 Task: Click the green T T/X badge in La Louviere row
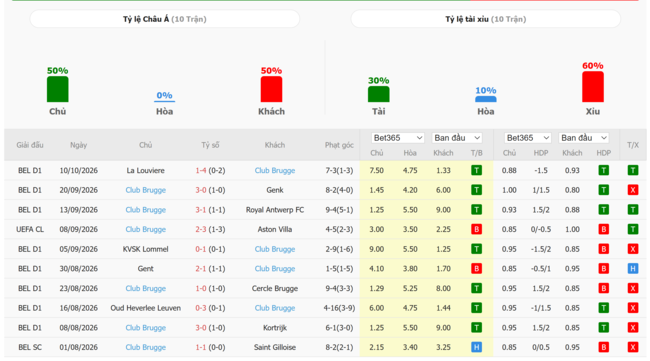click(633, 170)
